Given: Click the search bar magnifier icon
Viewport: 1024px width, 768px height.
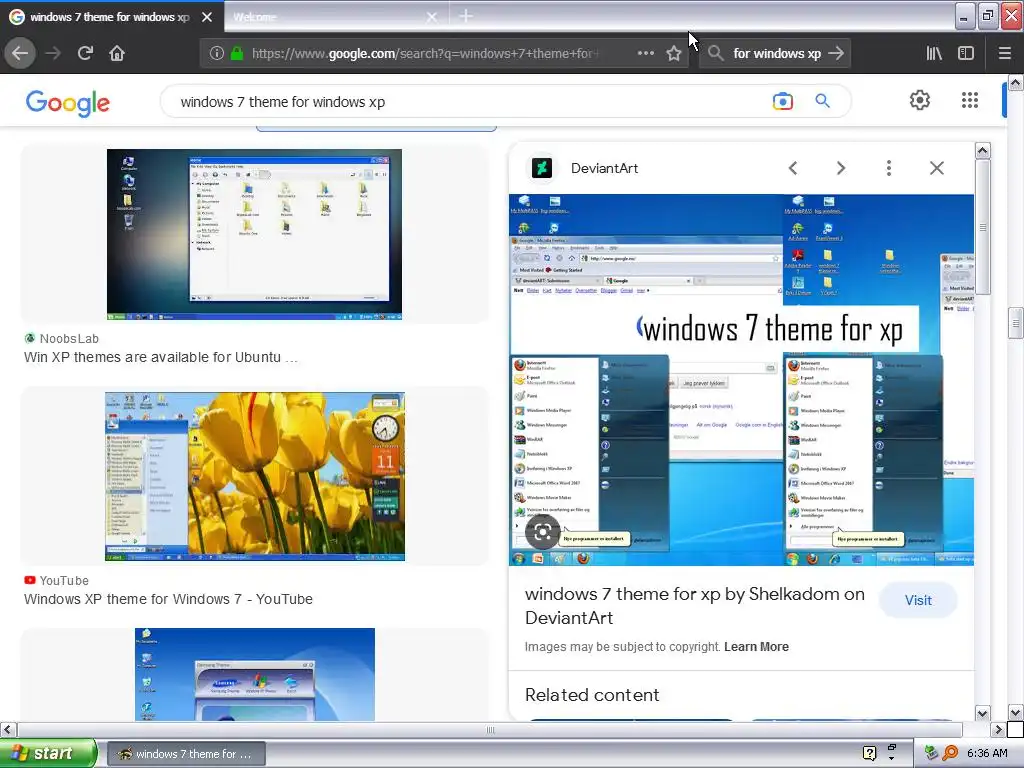Looking at the screenshot, I should click(716, 53).
